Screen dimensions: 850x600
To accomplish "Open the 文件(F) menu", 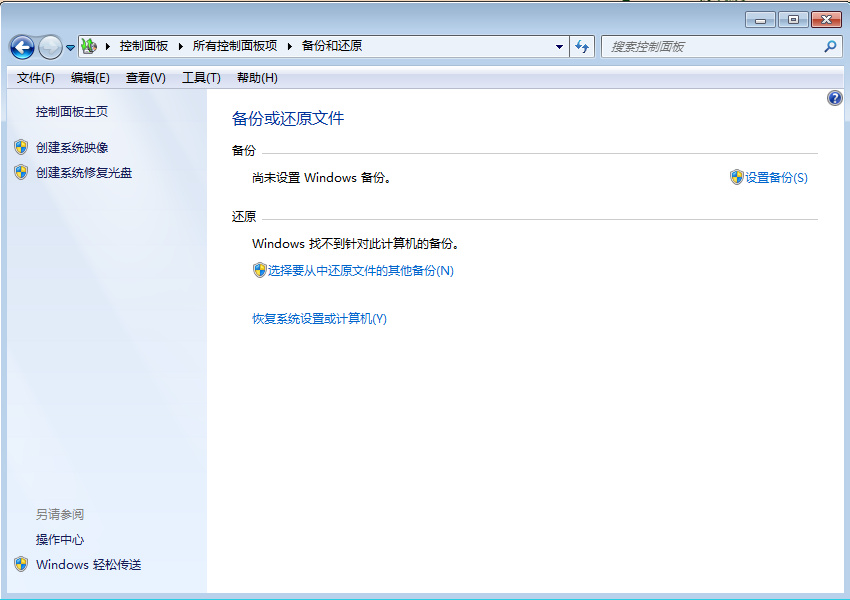I will [x=36, y=78].
